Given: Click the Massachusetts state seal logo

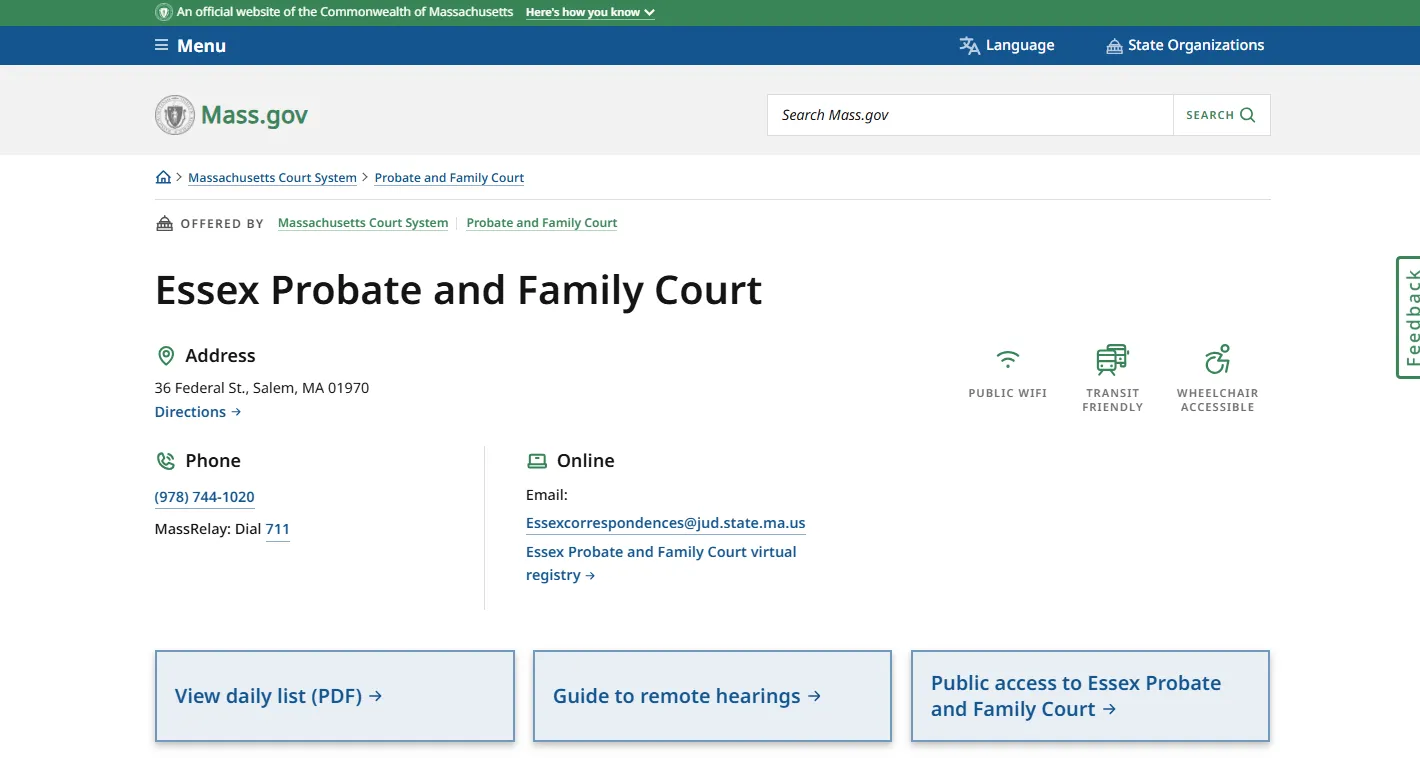Looking at the screenshot, I should click(x=175, y=115).
